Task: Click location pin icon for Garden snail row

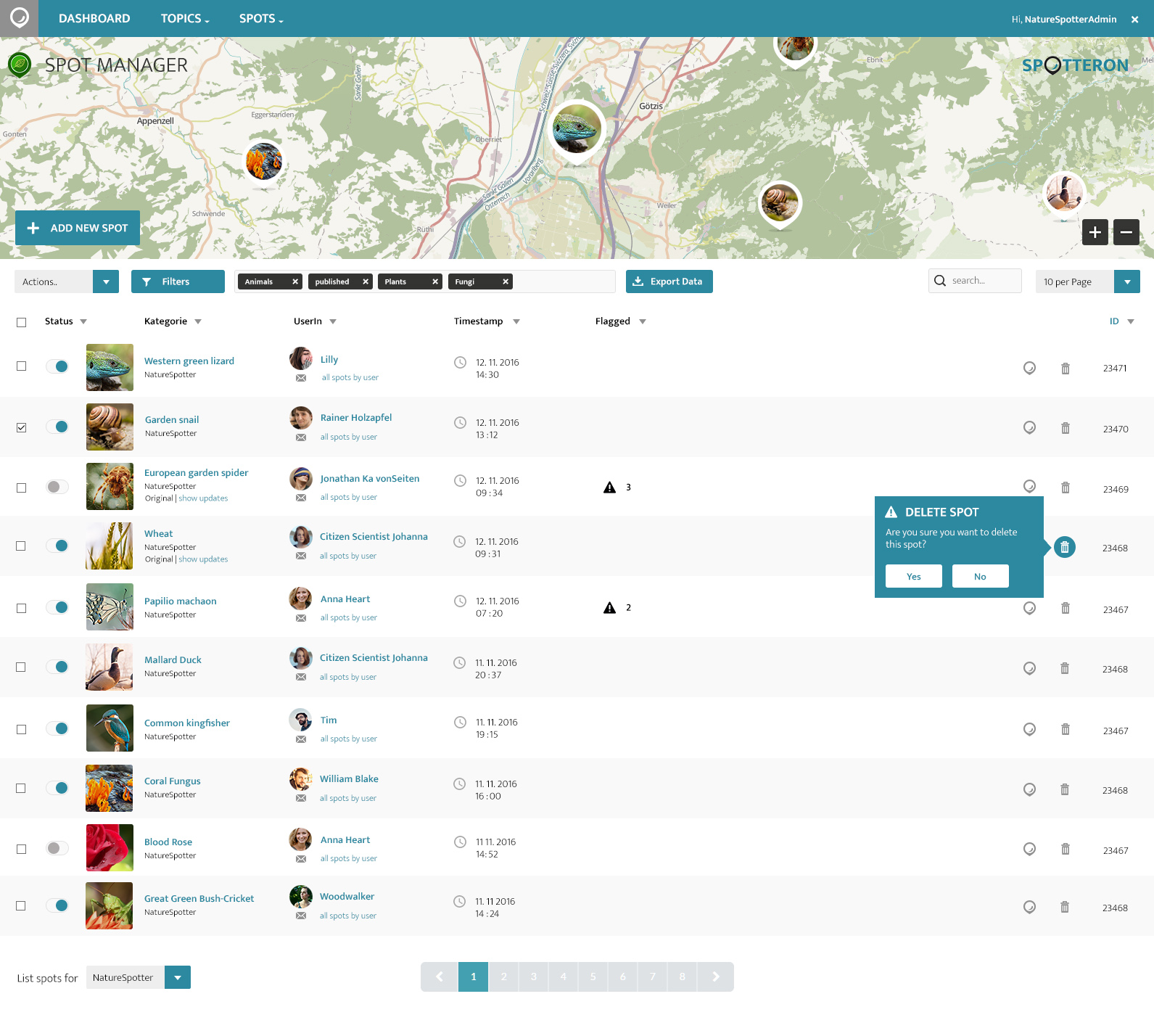Action: (x=1029, y=428)
